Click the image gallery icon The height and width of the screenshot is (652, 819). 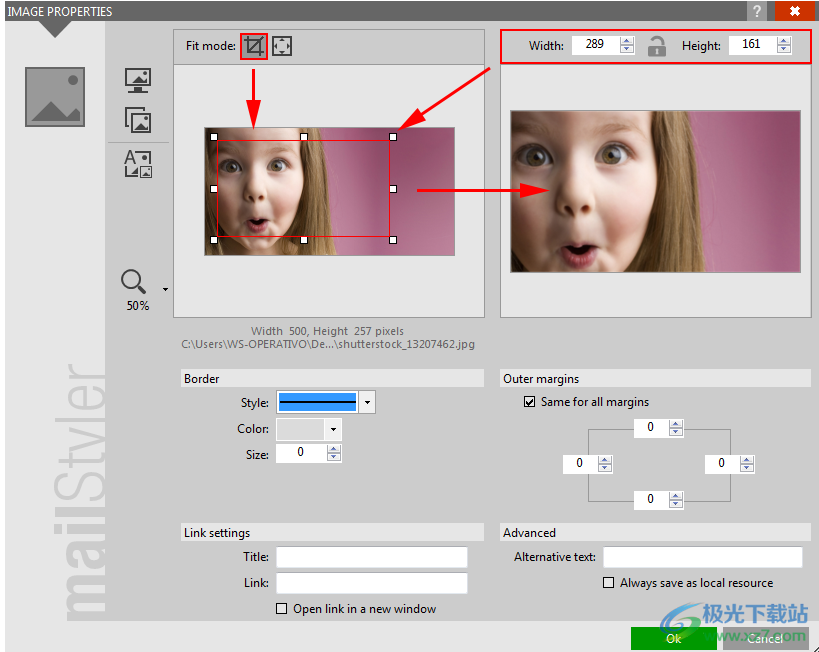(x=137, y=120)
